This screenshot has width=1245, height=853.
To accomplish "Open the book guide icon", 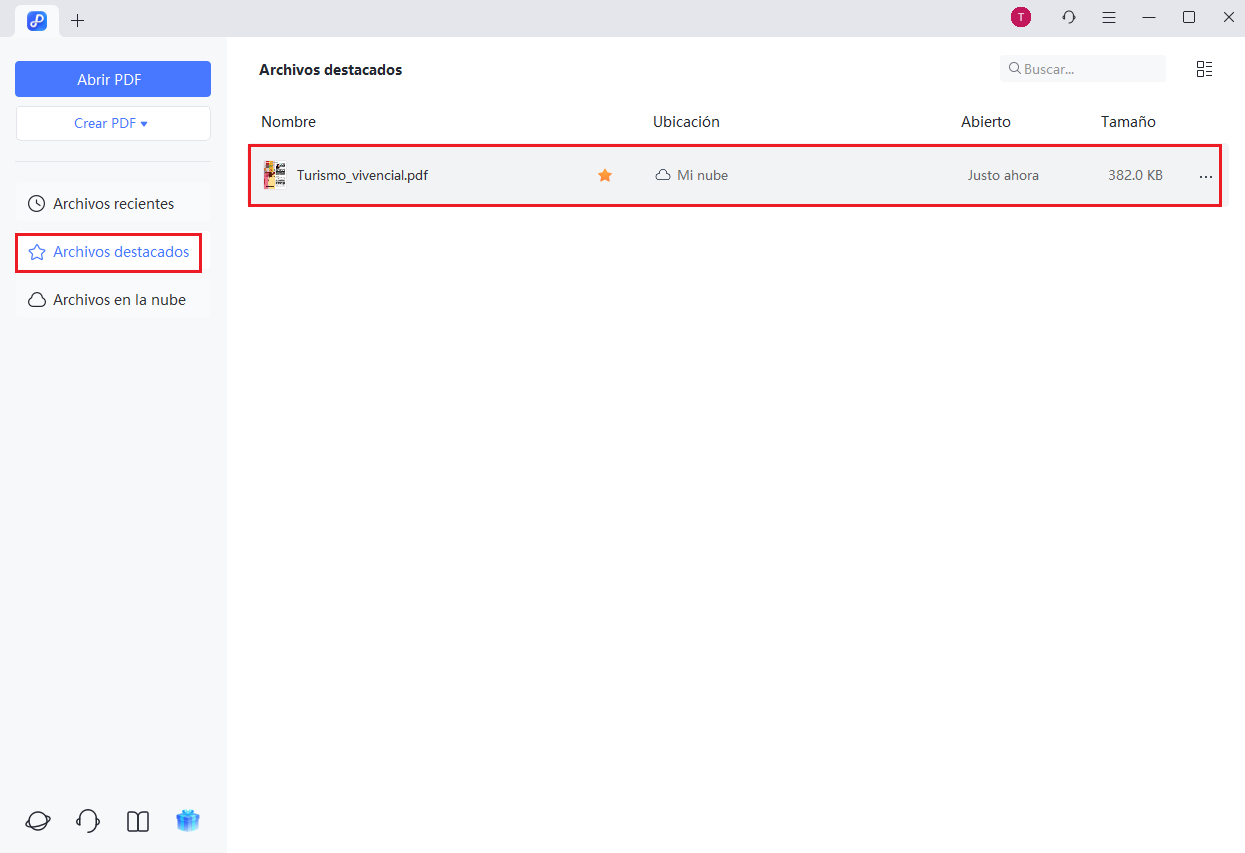I will (x=138, y=821).
